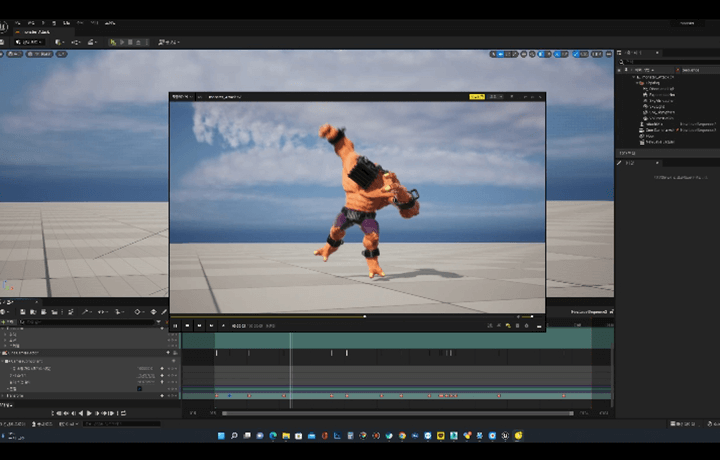
Task: Open the Sequencer globe dropdown in its toolbar
Action: click(4, 312)
